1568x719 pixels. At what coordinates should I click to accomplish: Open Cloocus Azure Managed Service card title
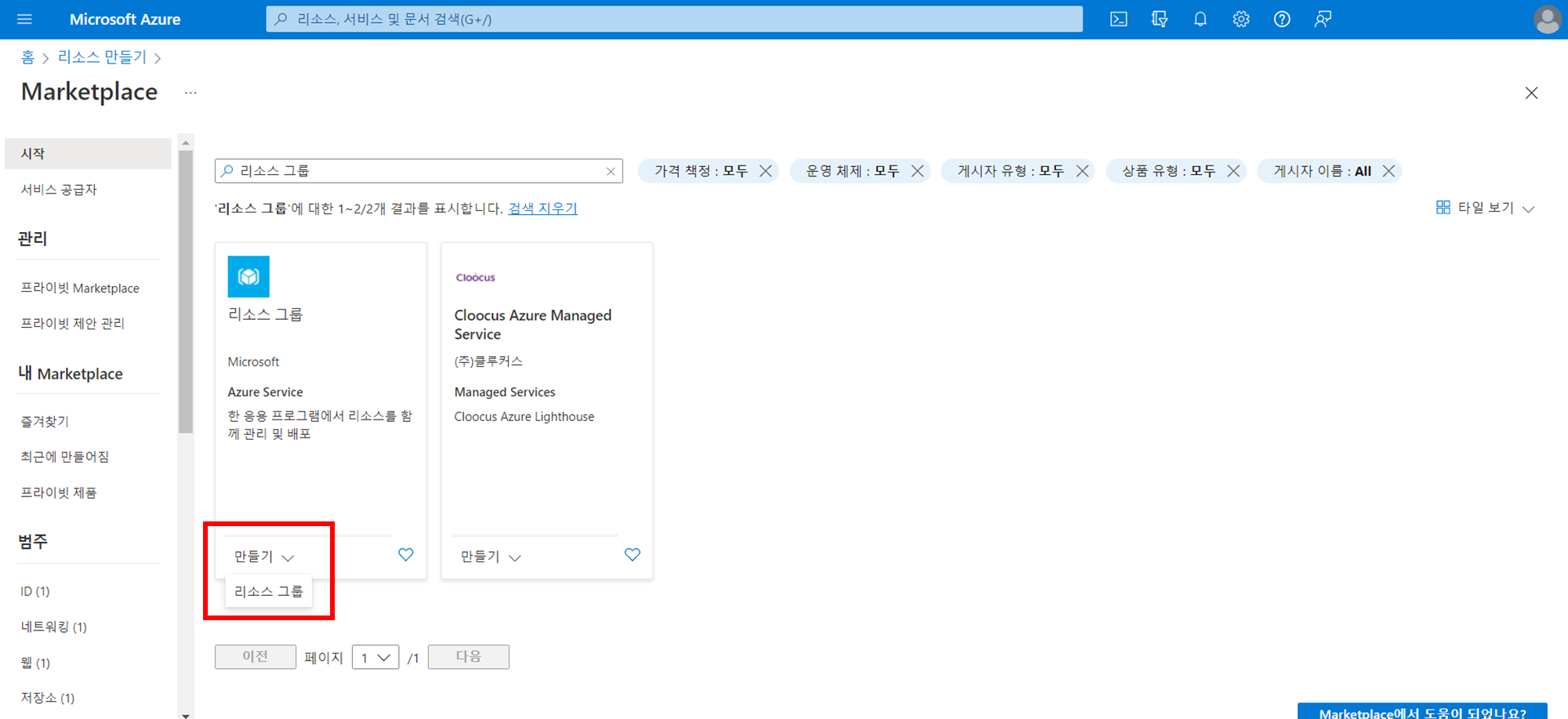(533, 325)
